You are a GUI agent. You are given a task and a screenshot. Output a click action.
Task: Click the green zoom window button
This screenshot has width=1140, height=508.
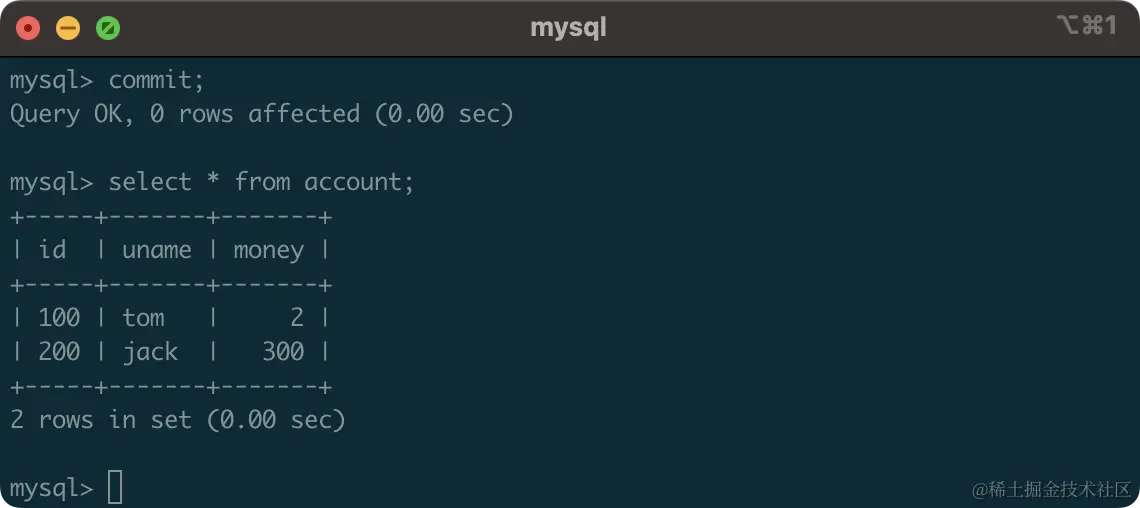[x=108, y=28]
